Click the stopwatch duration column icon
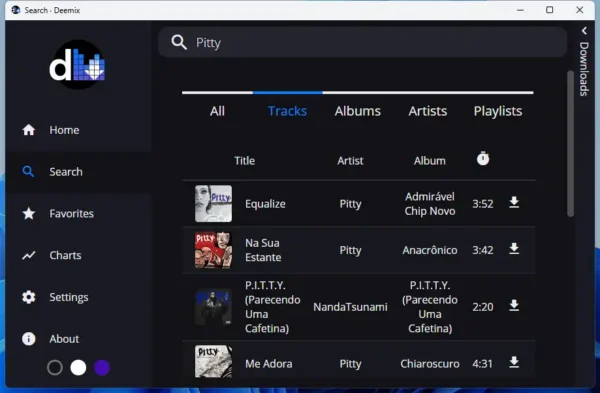This screenshot has width=600, height=393. 483,158
